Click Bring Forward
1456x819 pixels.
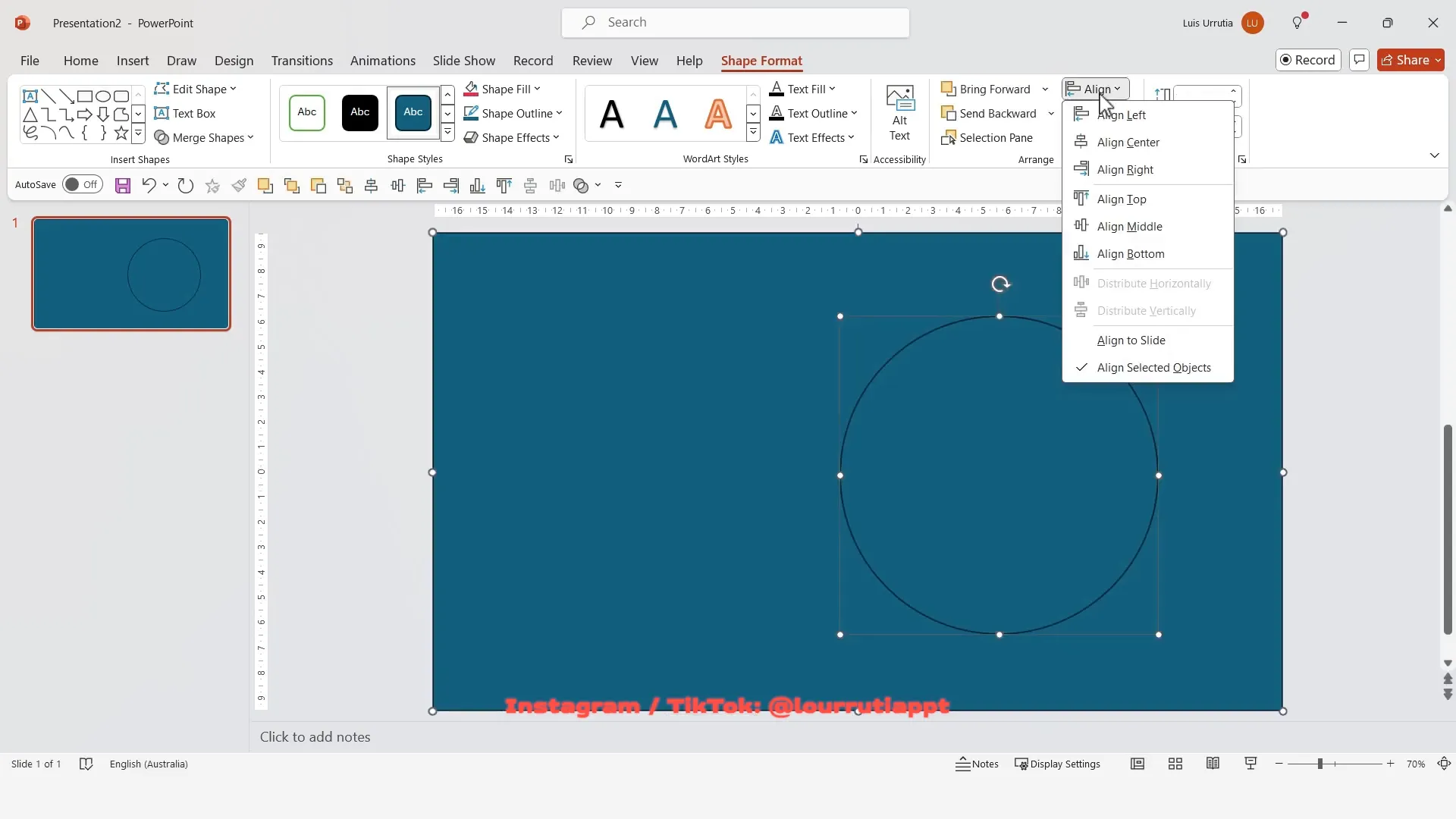(986, 89)
